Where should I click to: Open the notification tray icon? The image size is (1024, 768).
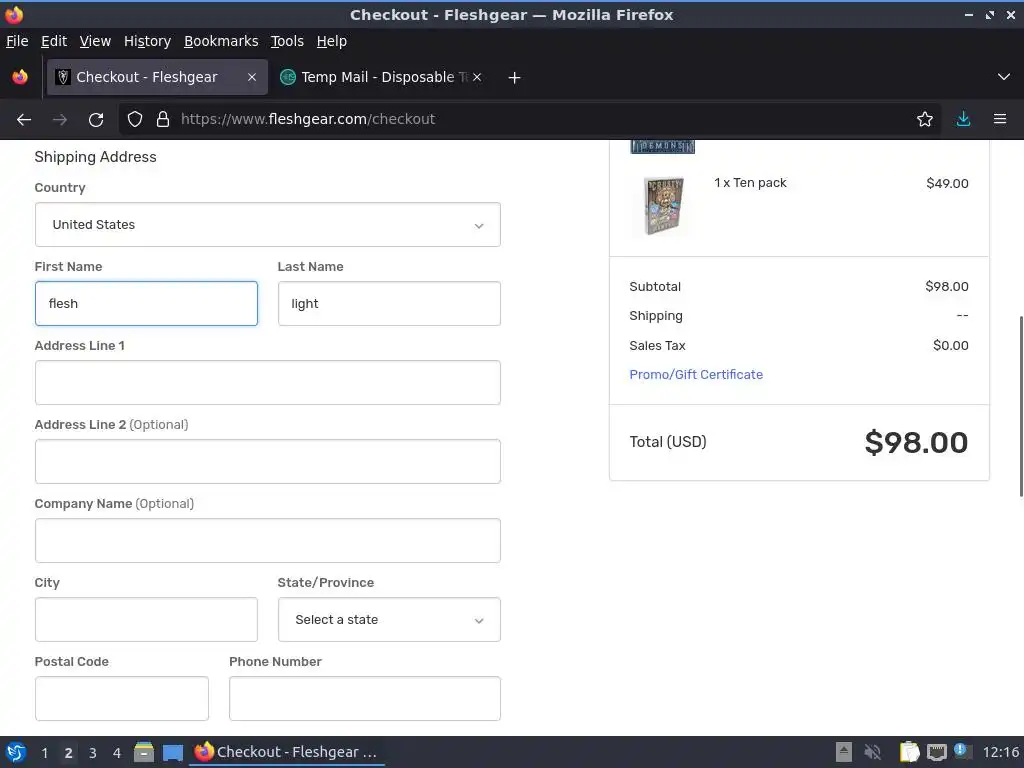(962, 751)
